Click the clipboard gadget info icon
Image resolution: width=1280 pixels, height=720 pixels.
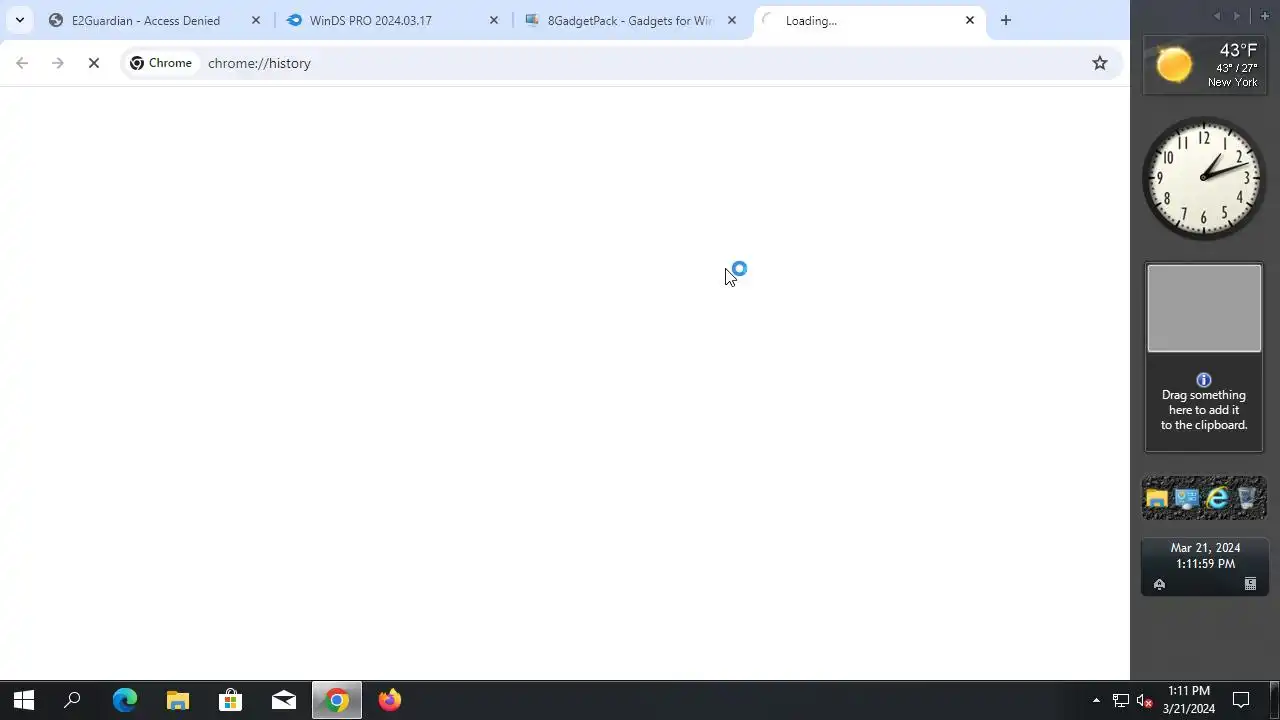click(1204, 380)
